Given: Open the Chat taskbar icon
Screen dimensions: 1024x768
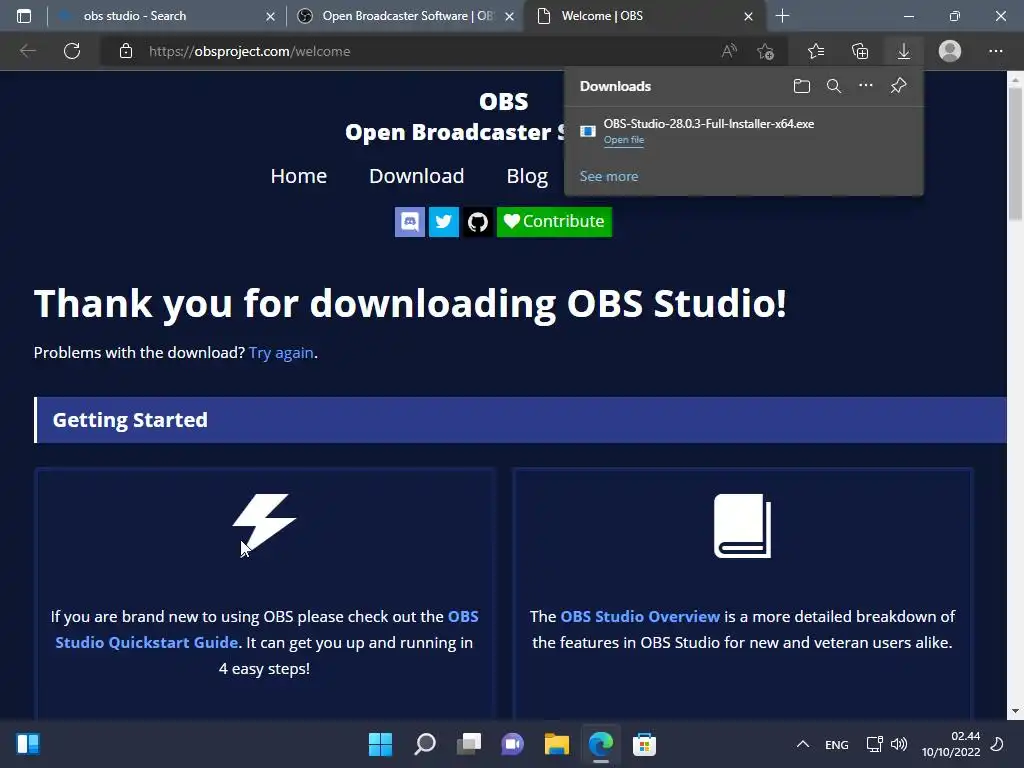Looking at the screenshot, I should click(513, 744).
